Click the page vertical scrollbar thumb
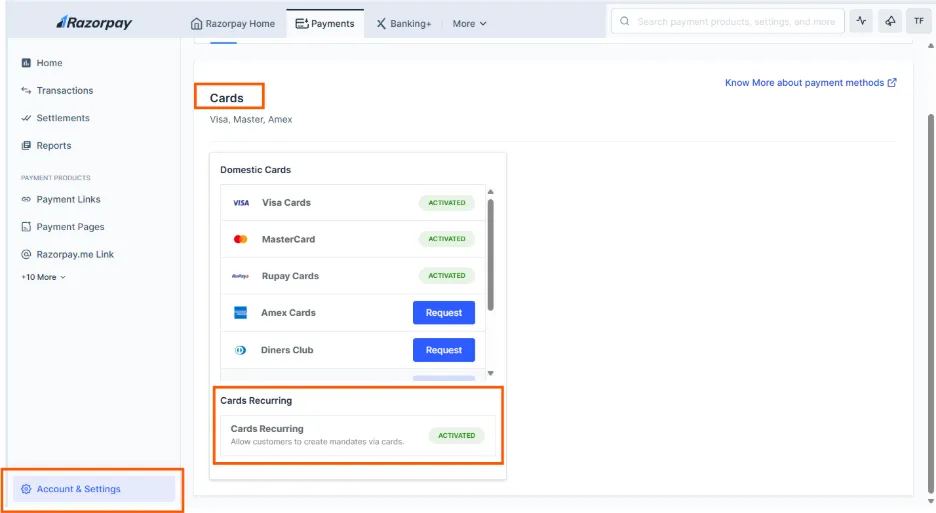 pyautogui.click(x=931, y=303)
